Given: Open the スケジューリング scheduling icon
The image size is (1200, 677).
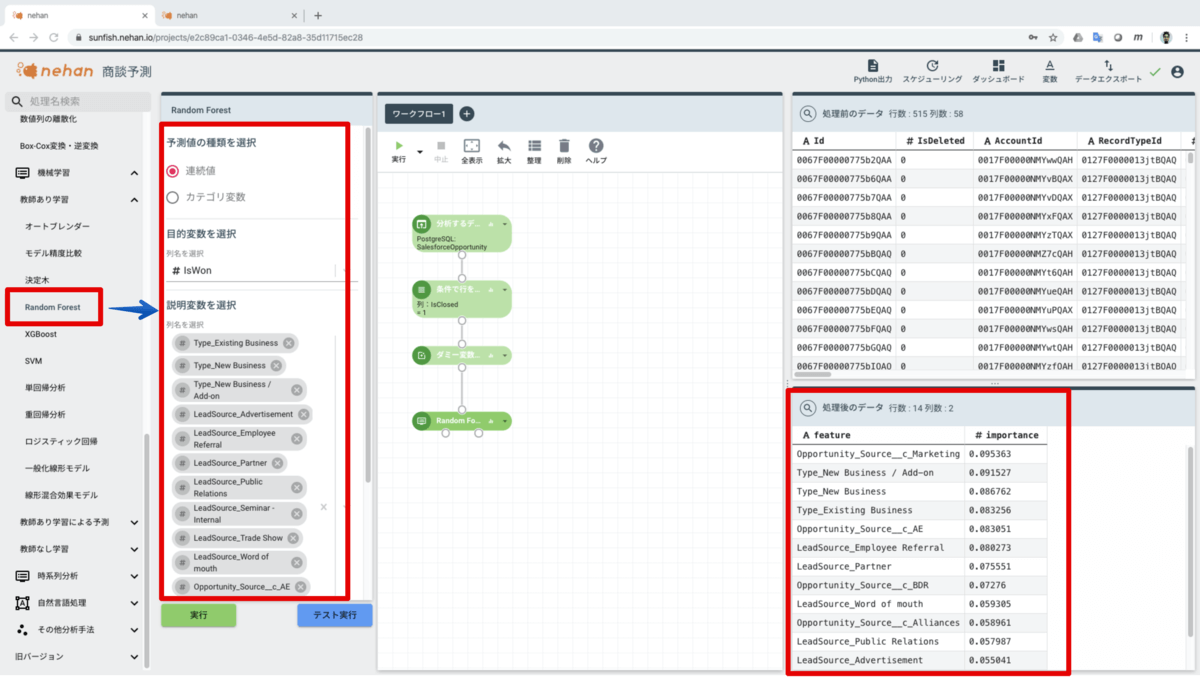Looking at the screenshot, I should coord(932,65).
